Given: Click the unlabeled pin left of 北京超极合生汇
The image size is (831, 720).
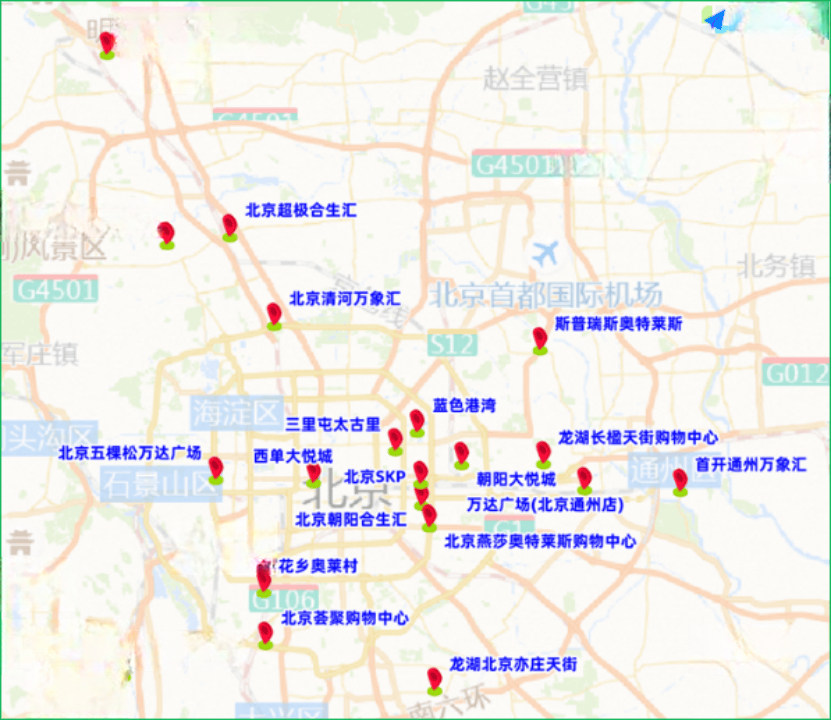Looking at the screenshot, I should (x=166, y=236).
